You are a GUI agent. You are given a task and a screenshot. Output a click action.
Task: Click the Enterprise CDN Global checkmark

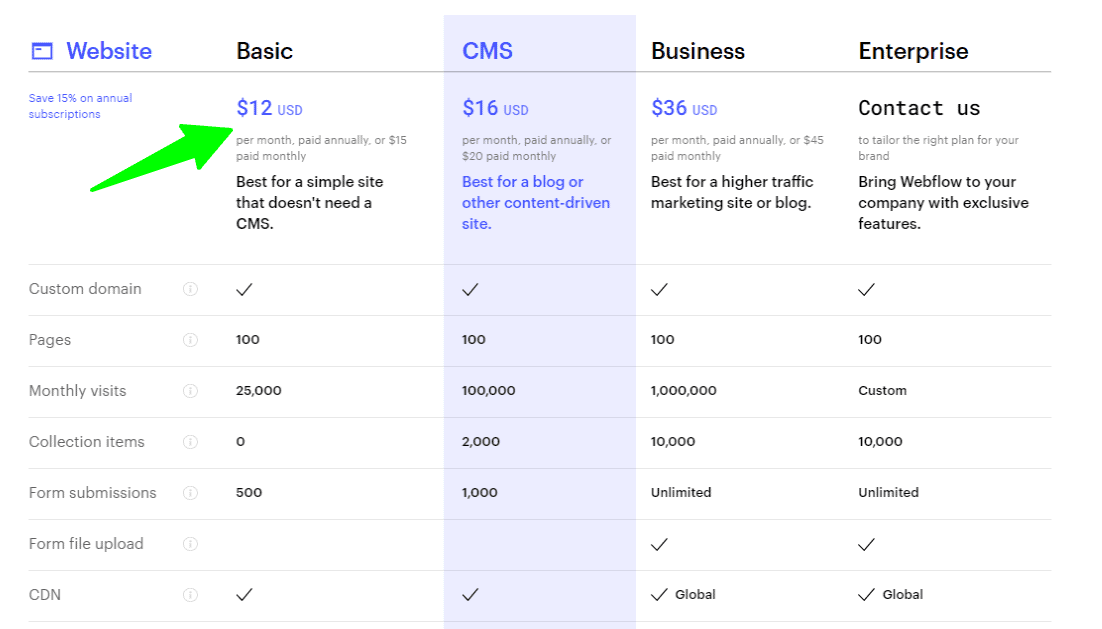867,595
